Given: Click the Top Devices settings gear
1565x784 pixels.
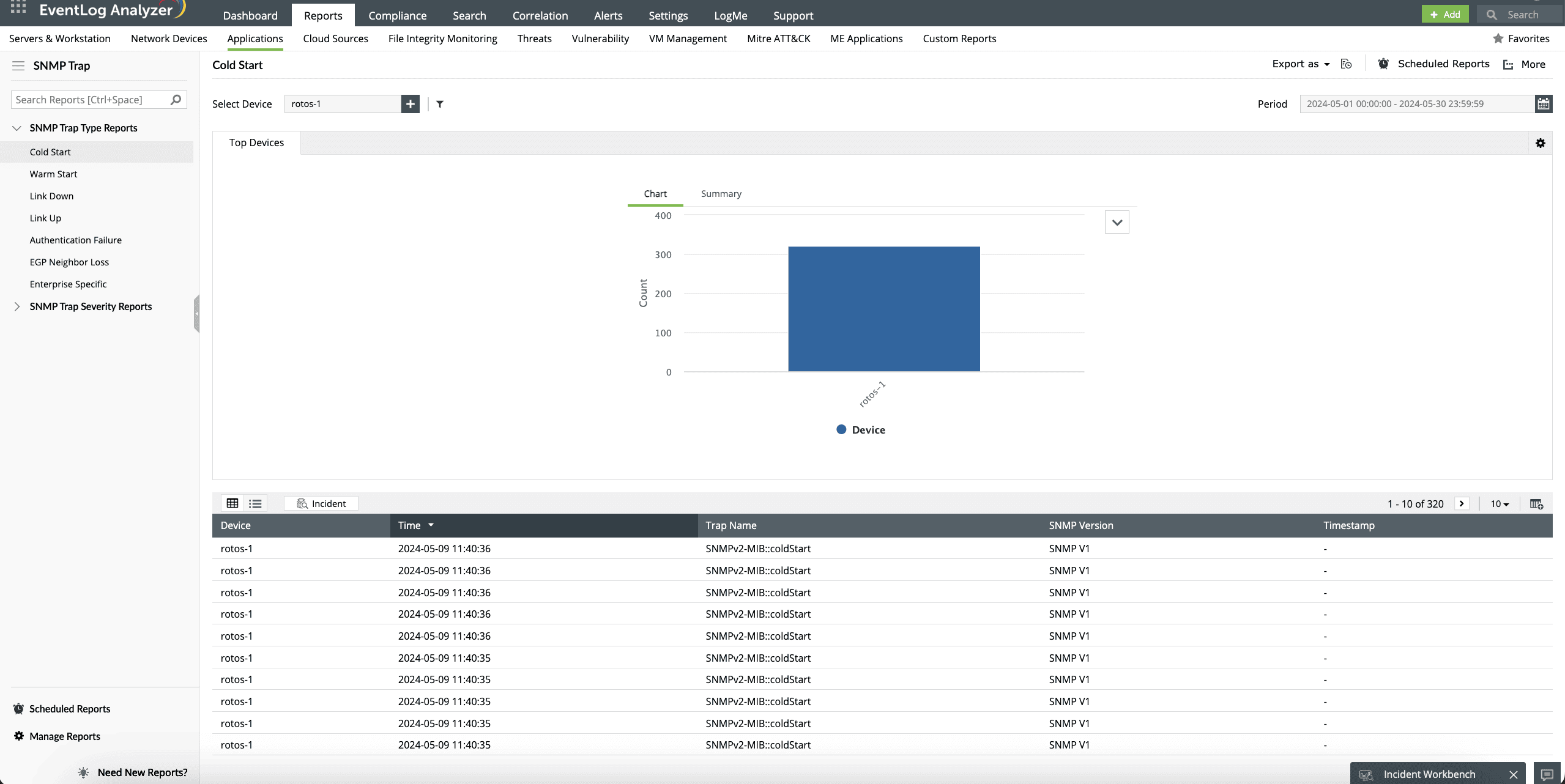Looking at the screenshot, I should click(x=1540, y=143).
